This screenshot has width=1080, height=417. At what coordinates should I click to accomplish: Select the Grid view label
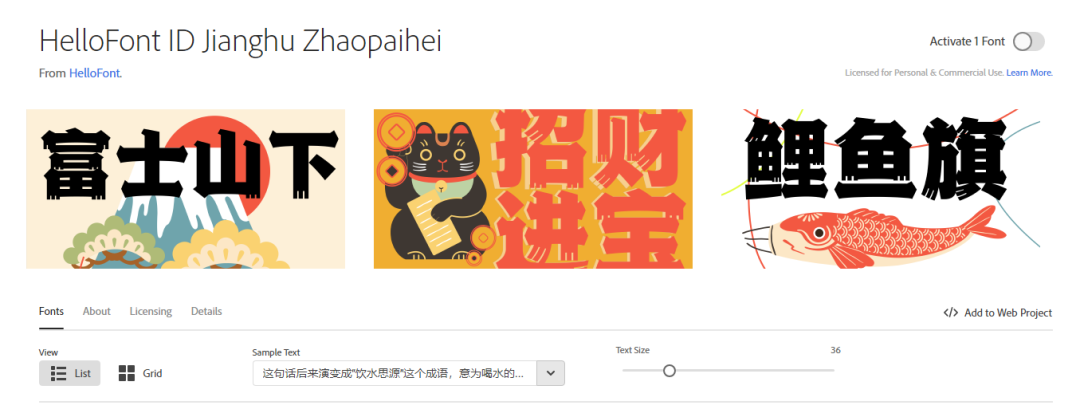[153, 374]
